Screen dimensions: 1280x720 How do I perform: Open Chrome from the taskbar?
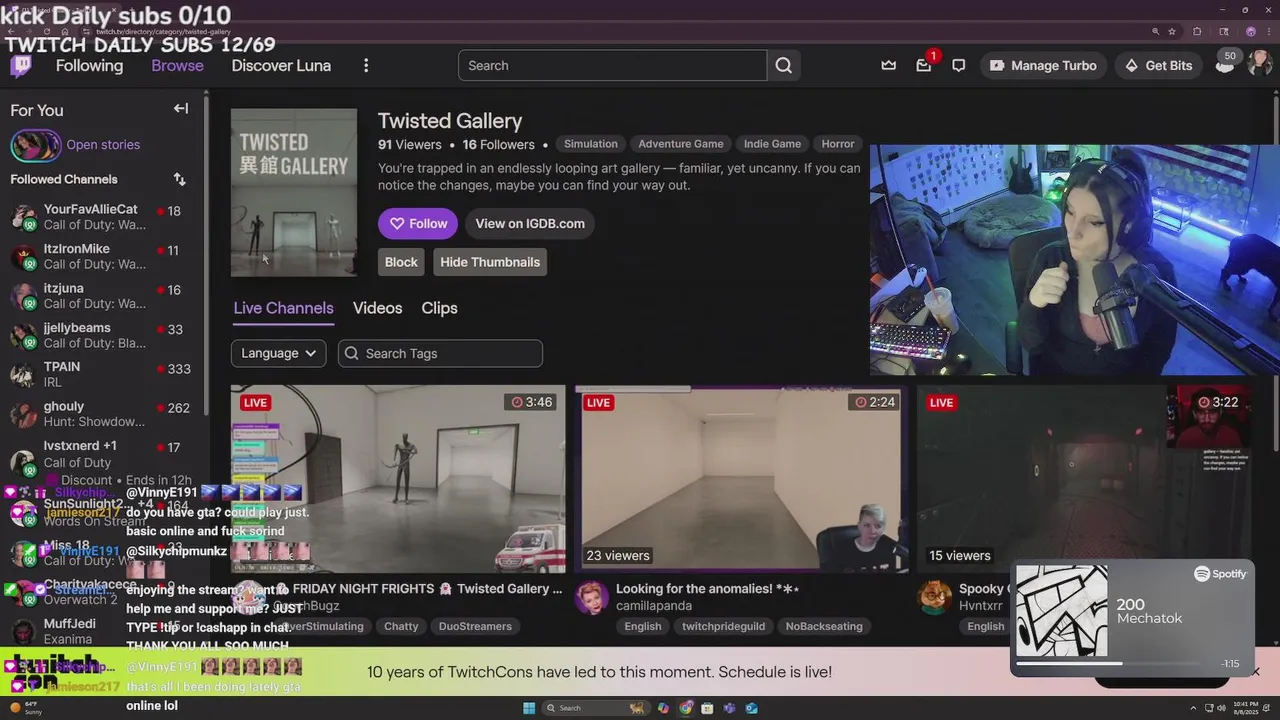pyautogui.click(x=685, y=708)
